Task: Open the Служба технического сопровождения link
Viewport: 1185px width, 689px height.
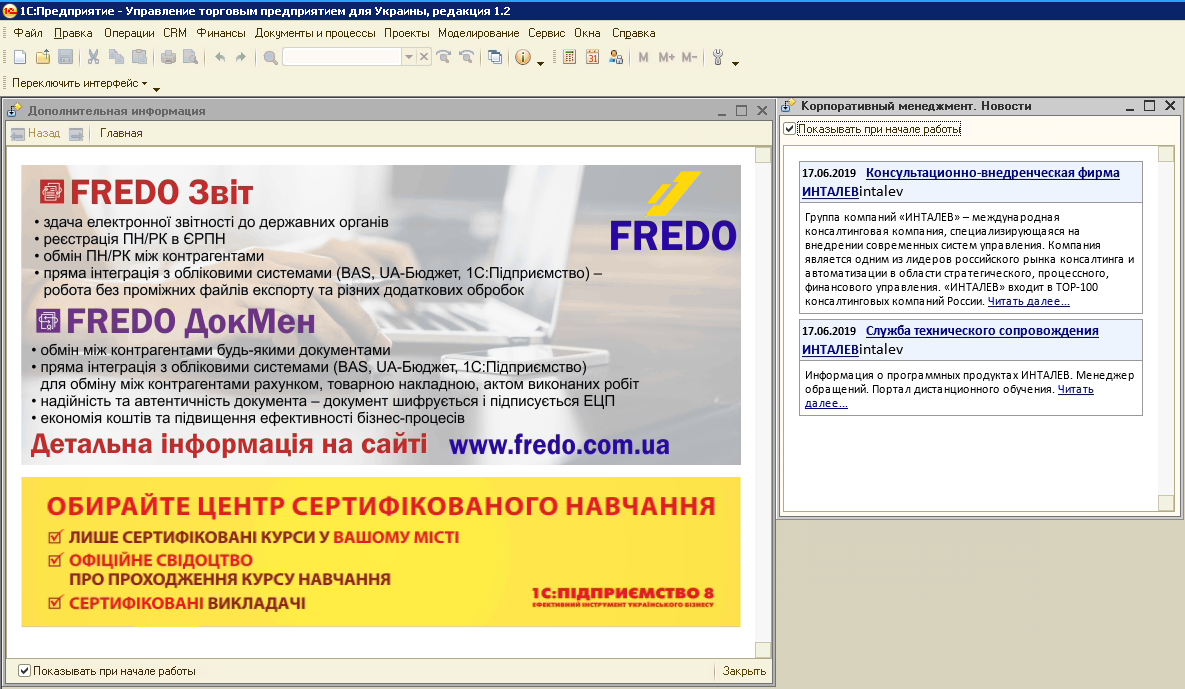Action: pyautogui.click(x=982, y=331)
